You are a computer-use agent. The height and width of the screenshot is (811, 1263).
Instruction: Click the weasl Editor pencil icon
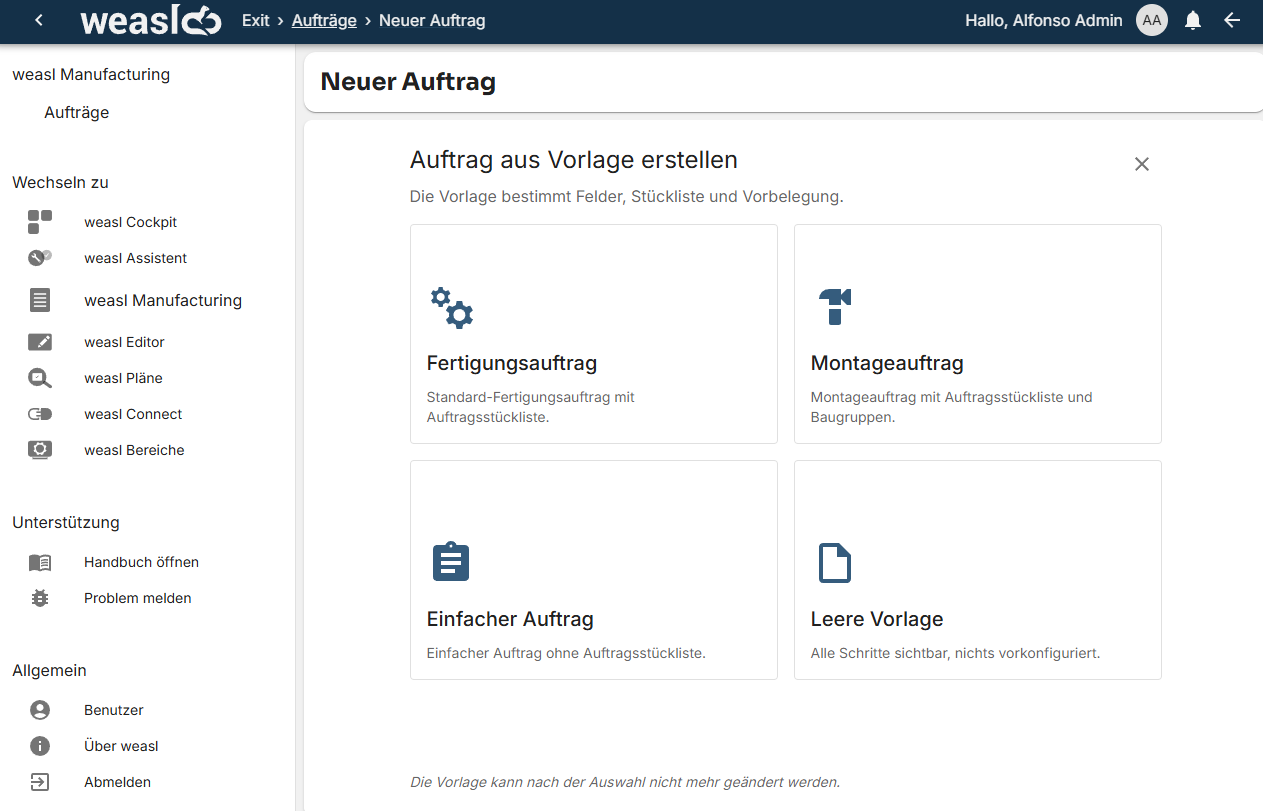coord(40,342)
